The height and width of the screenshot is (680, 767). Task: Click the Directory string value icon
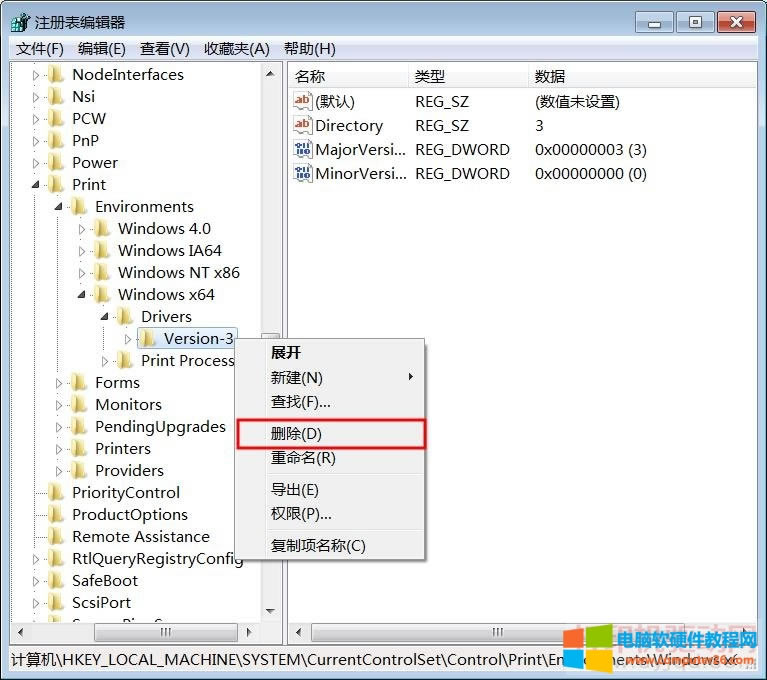(x=303, y=125)
